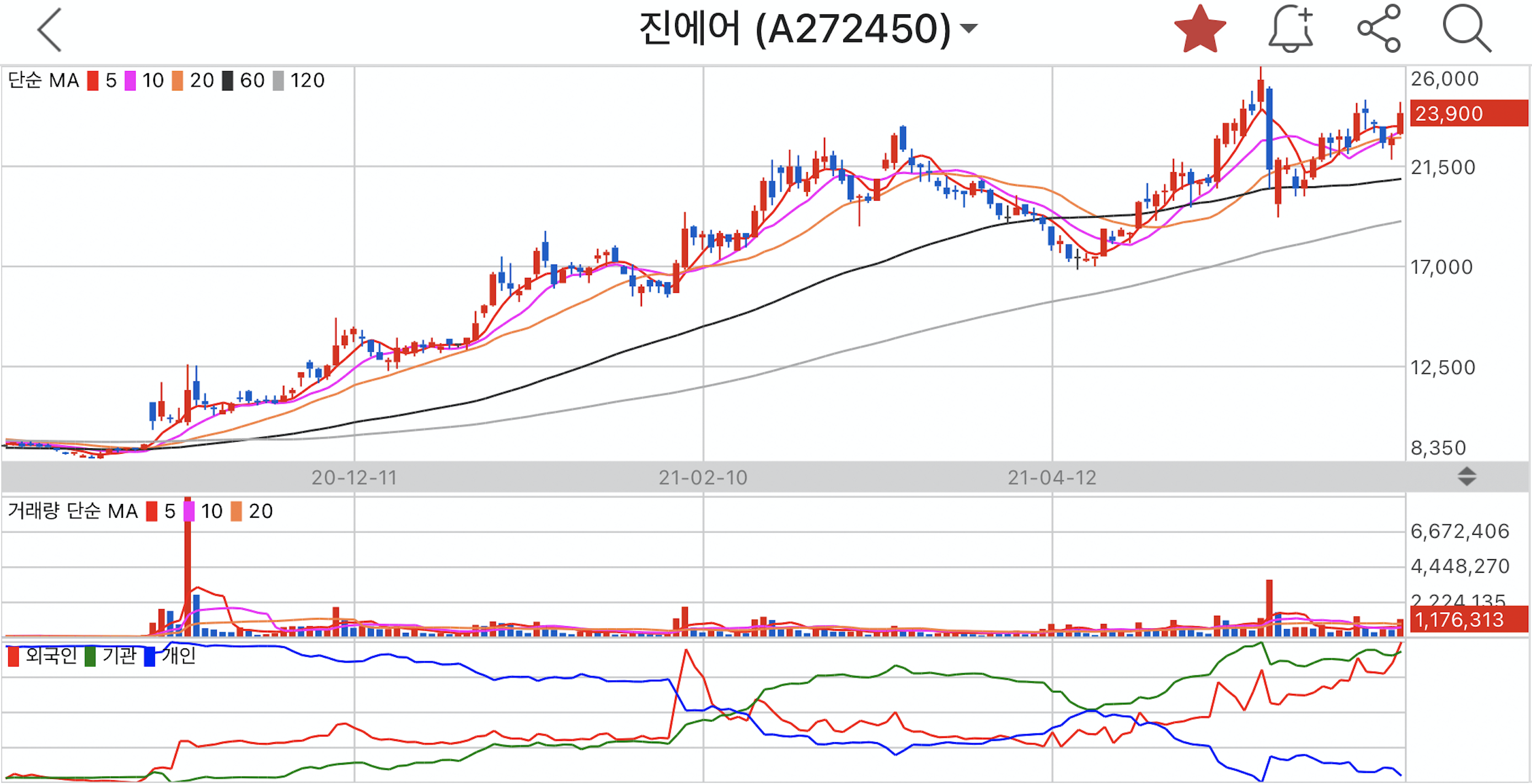Toggle the MA 20 orange legend swatch
1532x784 pixels.
177,81
